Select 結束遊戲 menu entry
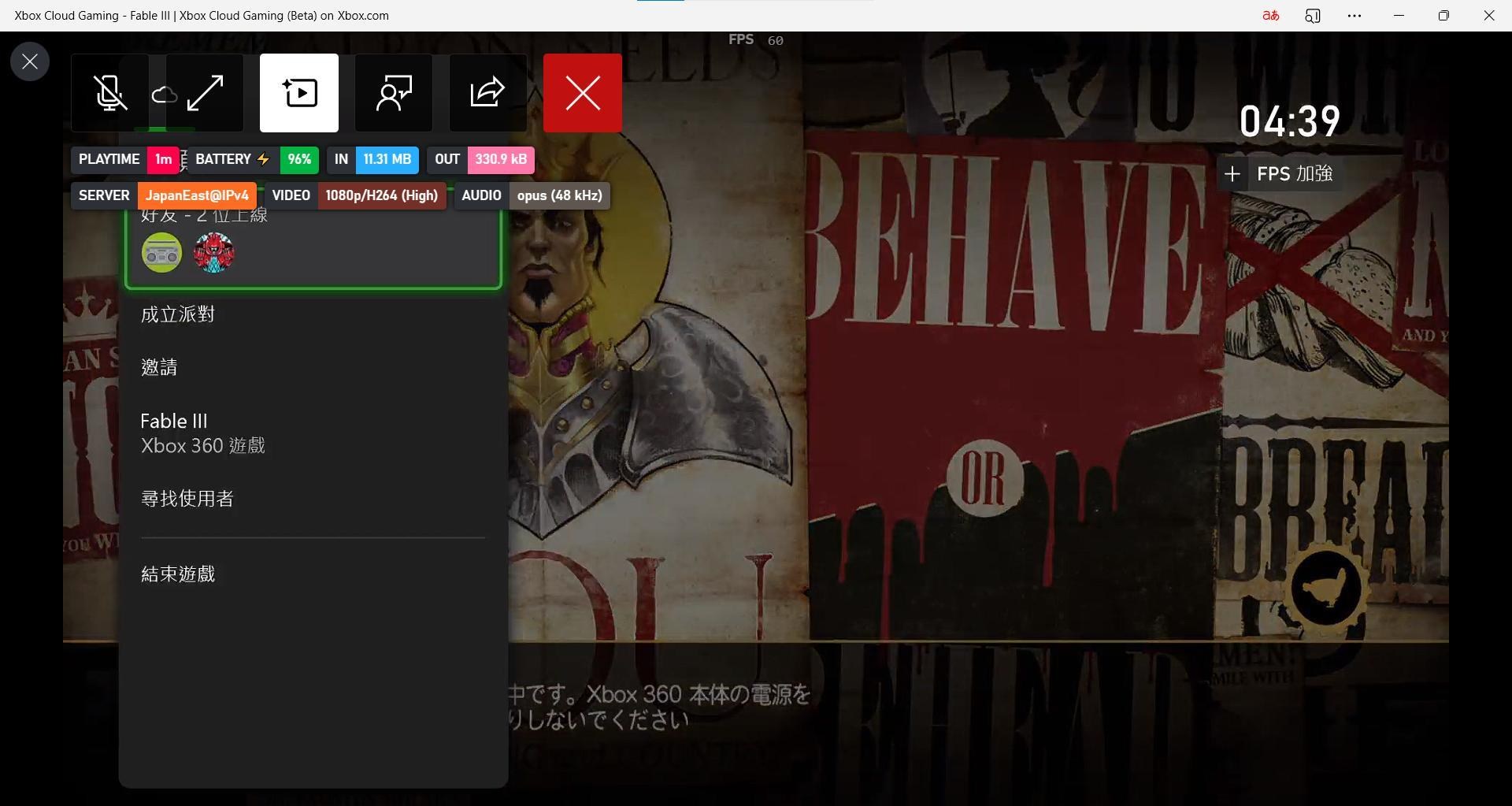Screen dimensions: 1512x806 coord(313,574)
